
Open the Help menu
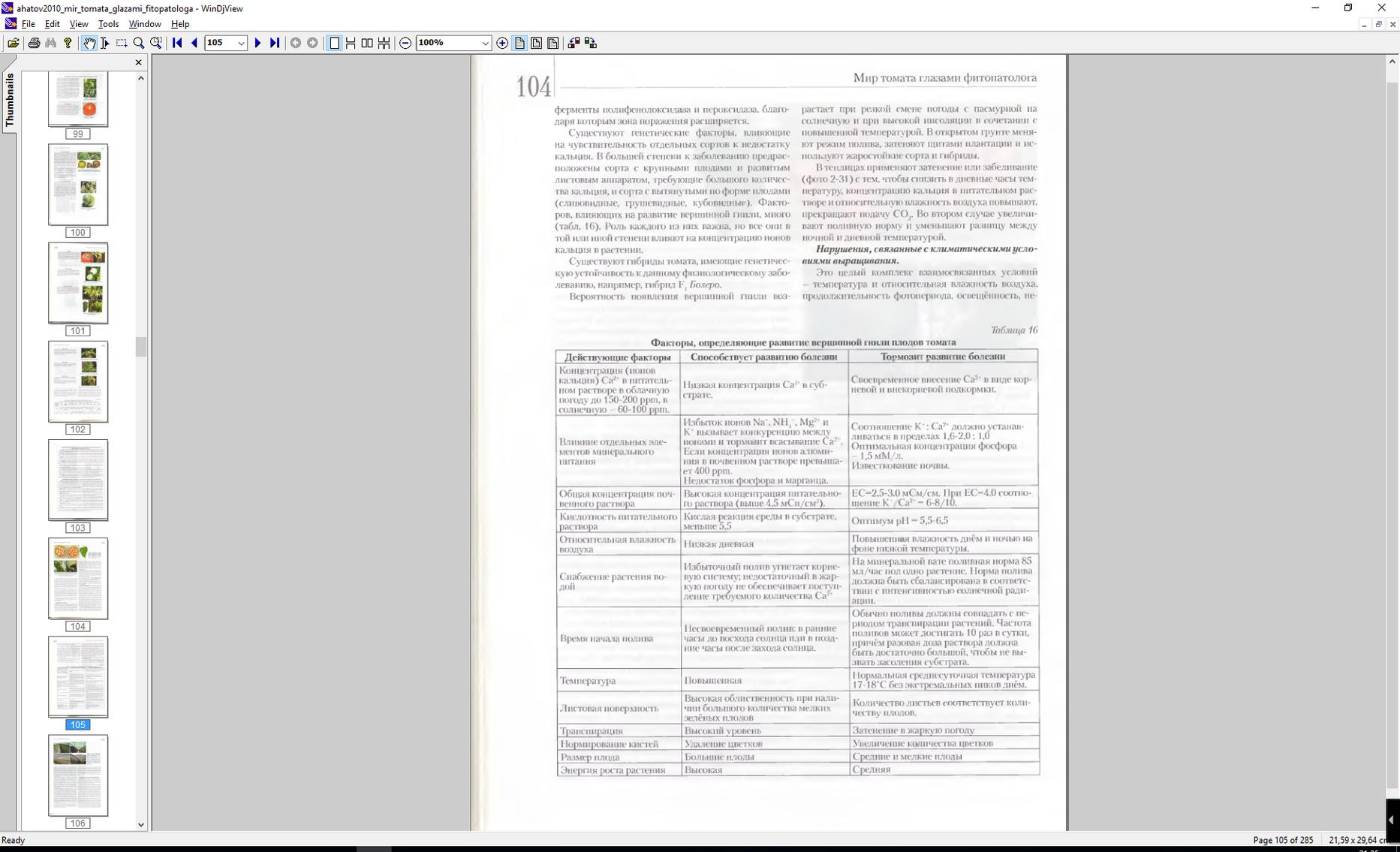pyautogui.click(x=180, y=24)
